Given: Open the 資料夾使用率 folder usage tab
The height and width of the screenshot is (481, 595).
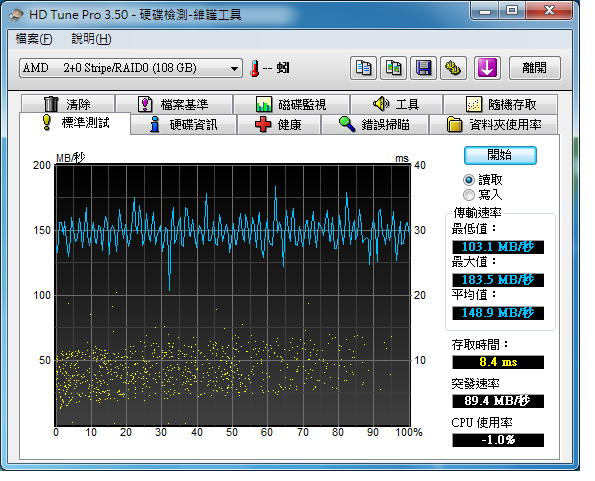Looking at the screenshot, I should click(x=494, y=124).
